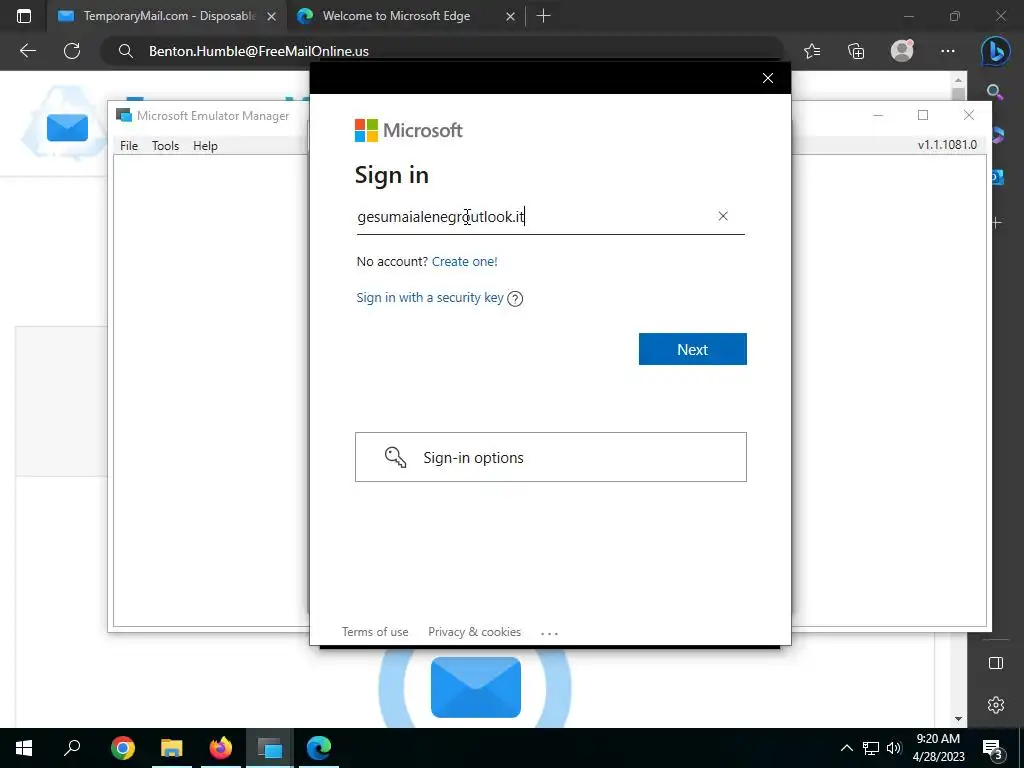This screenshot has width=1024, height=768.
Task: Launch Google Chrome from taskbar
Action: 123,748
